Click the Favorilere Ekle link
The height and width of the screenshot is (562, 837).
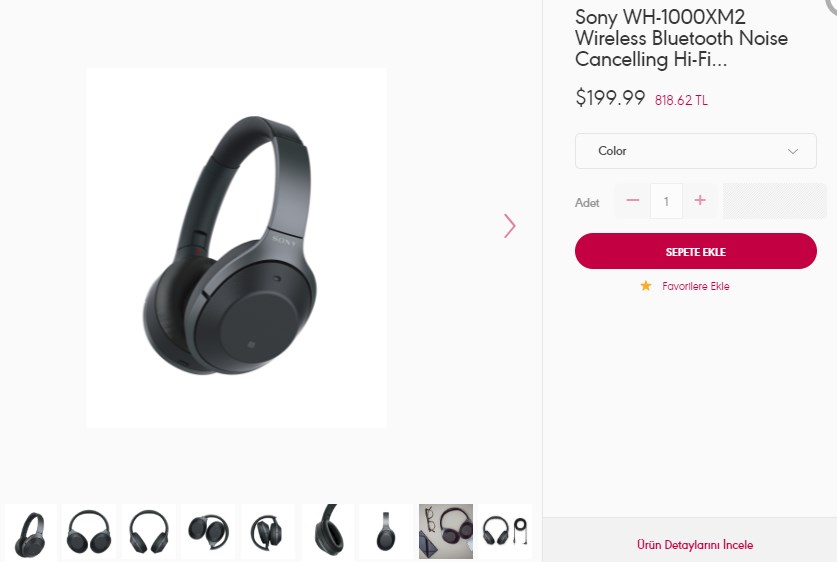[x=695, y=286]
